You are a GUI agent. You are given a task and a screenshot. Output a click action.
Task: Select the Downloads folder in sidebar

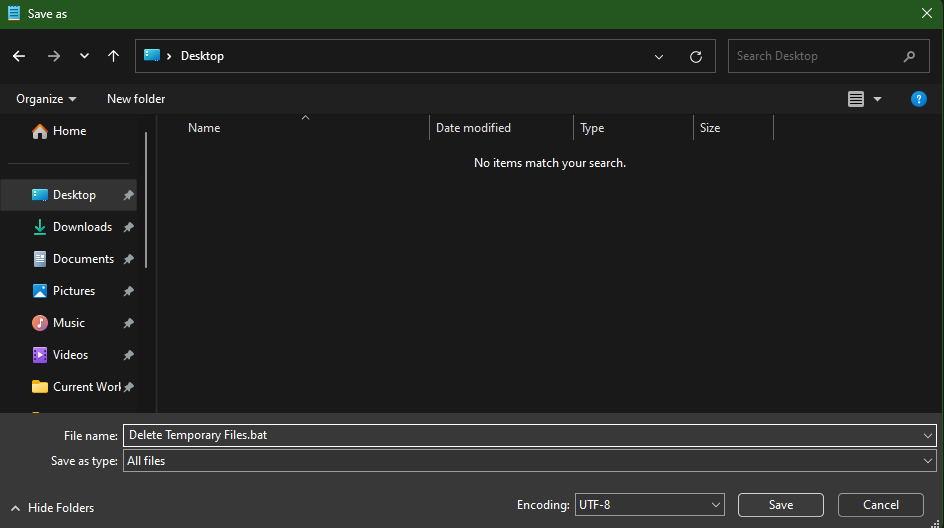coord(82,227)
